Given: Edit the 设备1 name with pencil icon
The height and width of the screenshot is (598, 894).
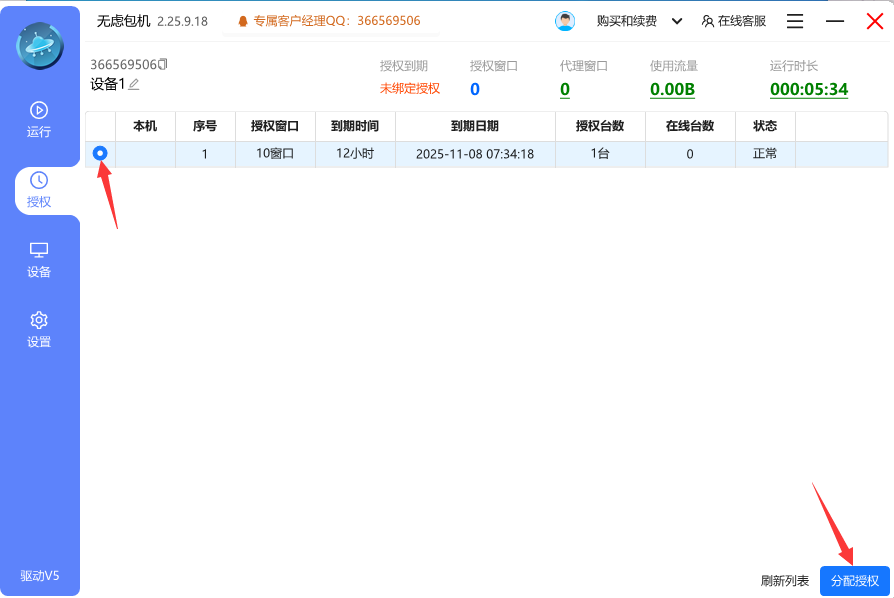Looking at the screenshot, I should coord(134,84).
